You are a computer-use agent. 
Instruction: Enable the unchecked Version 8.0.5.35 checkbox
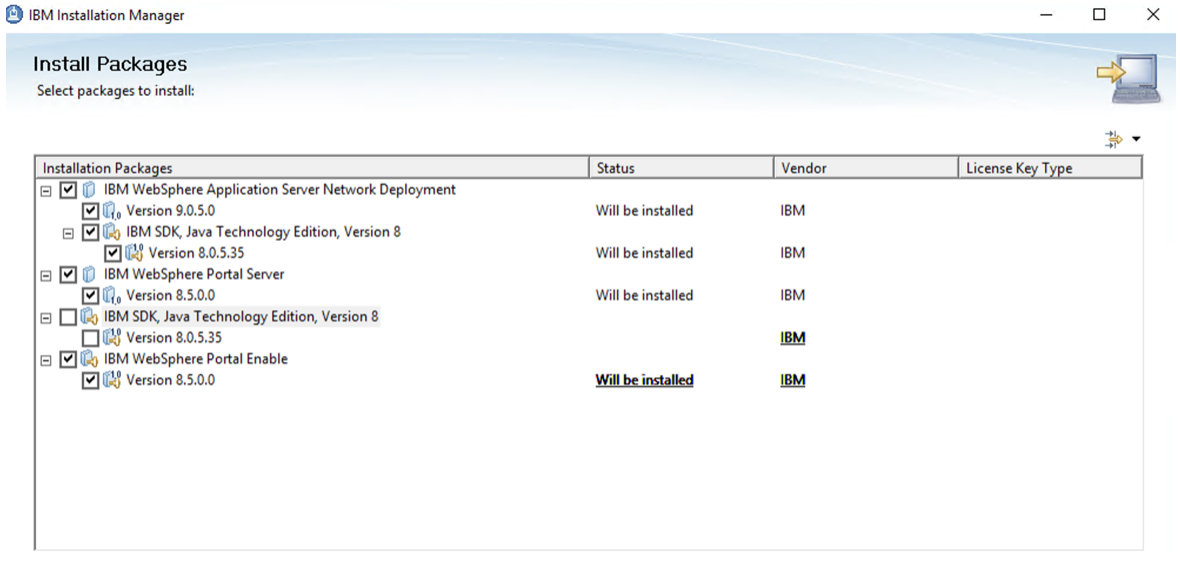[90, 338]
